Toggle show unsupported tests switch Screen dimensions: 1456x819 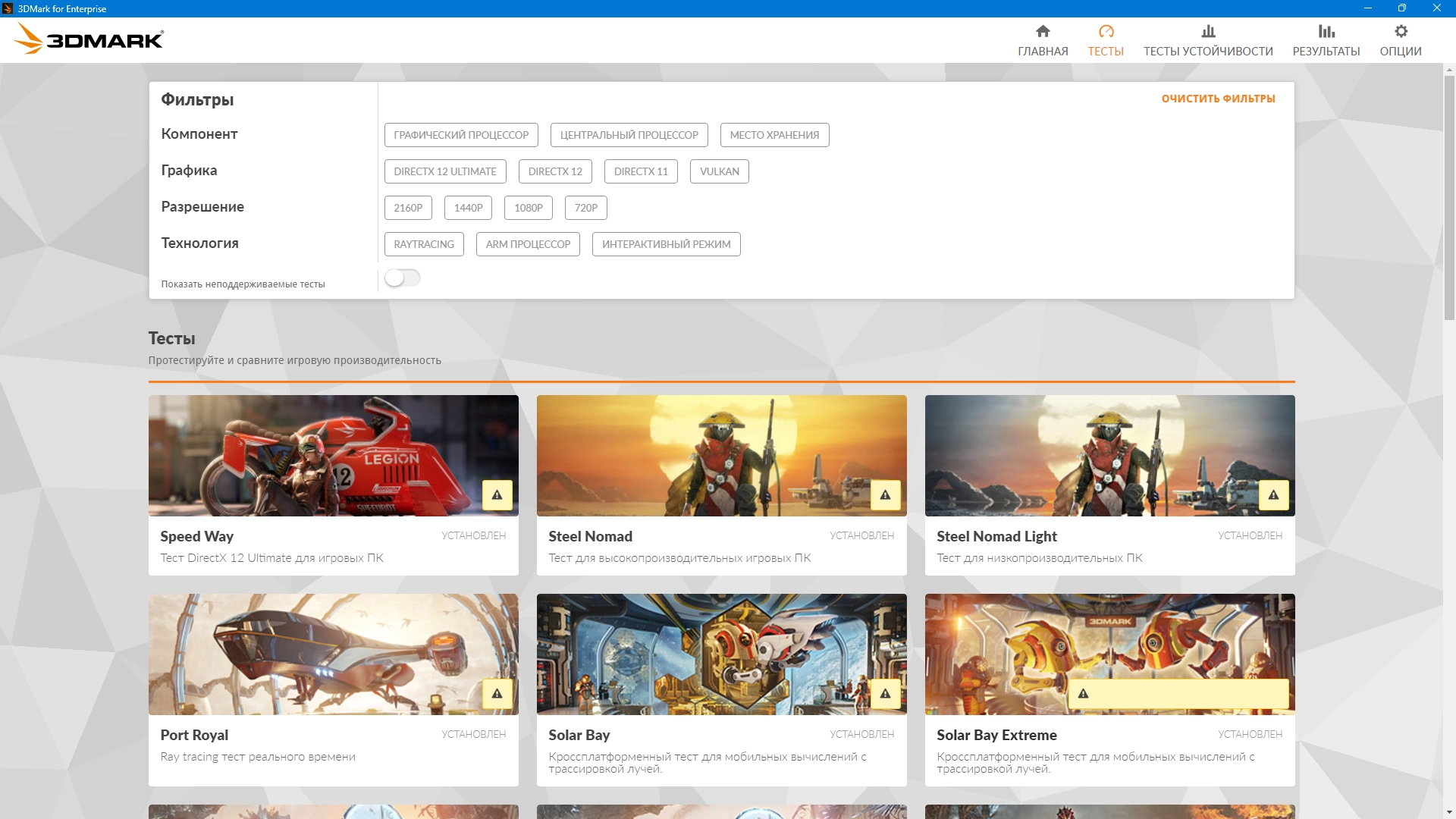click(x=402, y=278)
